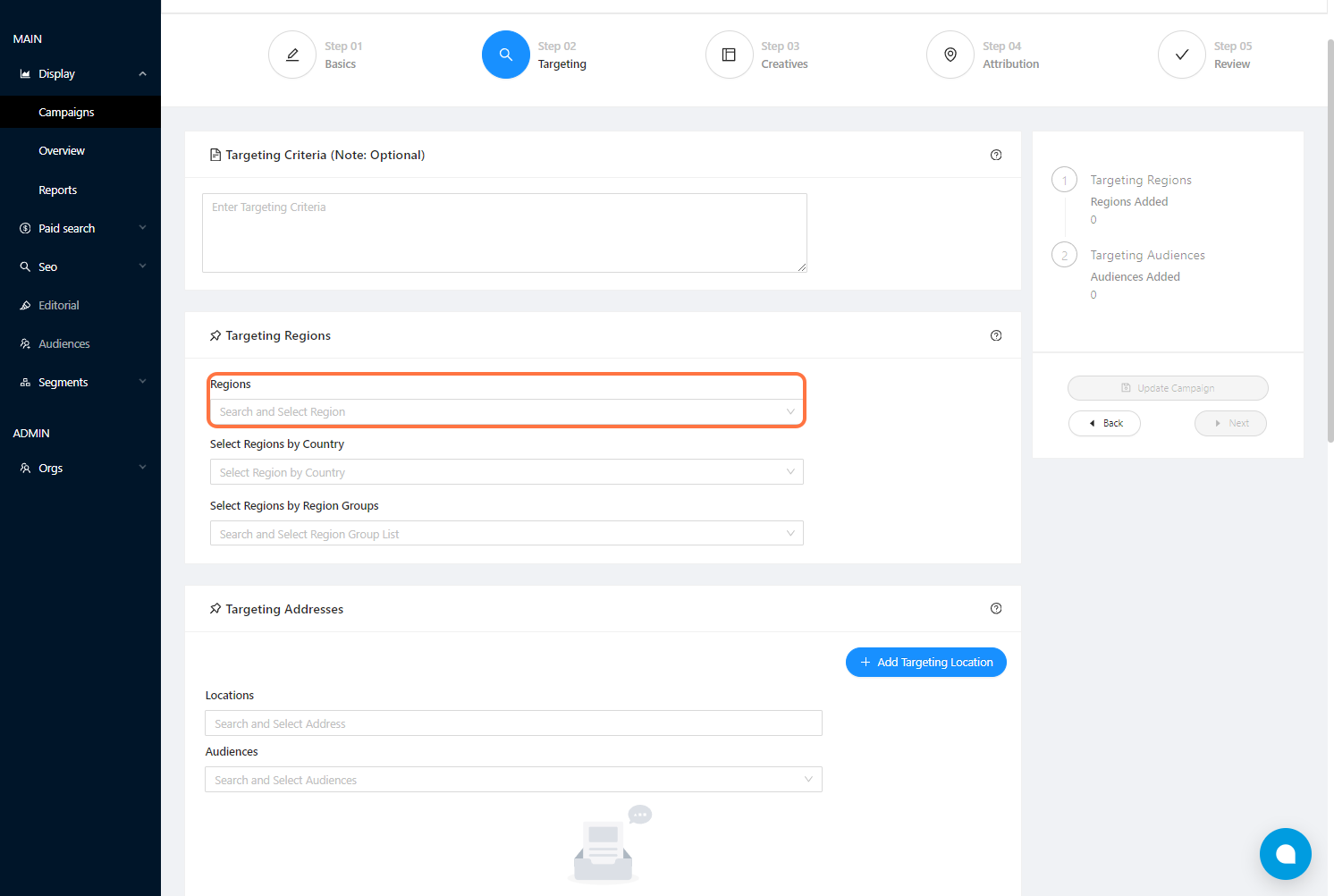This screenshot has height=896, width=1334.
Task: Open the Search and Select Region dropdown
Action: (x=506, y=411)
